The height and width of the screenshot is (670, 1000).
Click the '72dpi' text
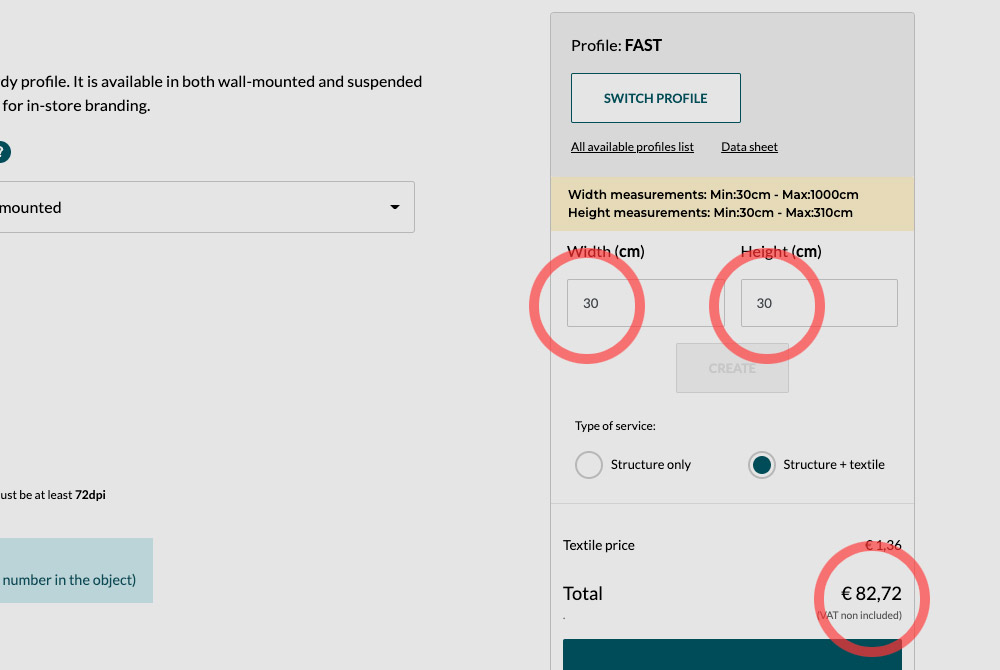click(90, 495)
